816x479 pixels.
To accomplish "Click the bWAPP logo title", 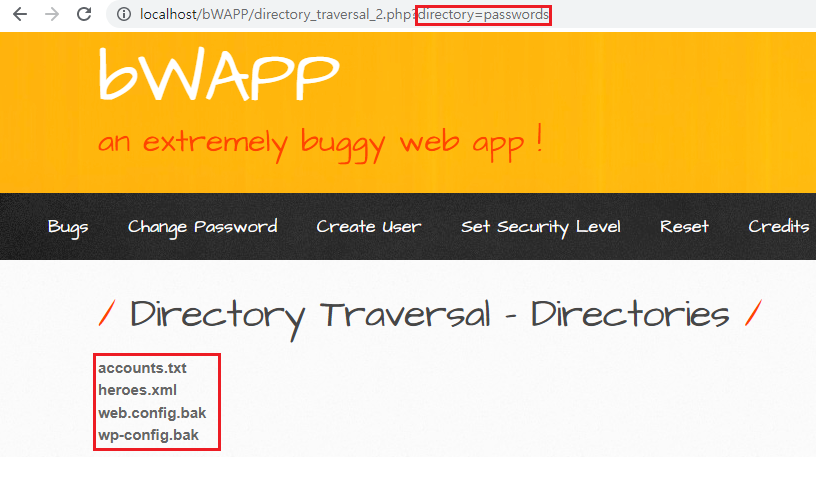I will coord(219,74).
